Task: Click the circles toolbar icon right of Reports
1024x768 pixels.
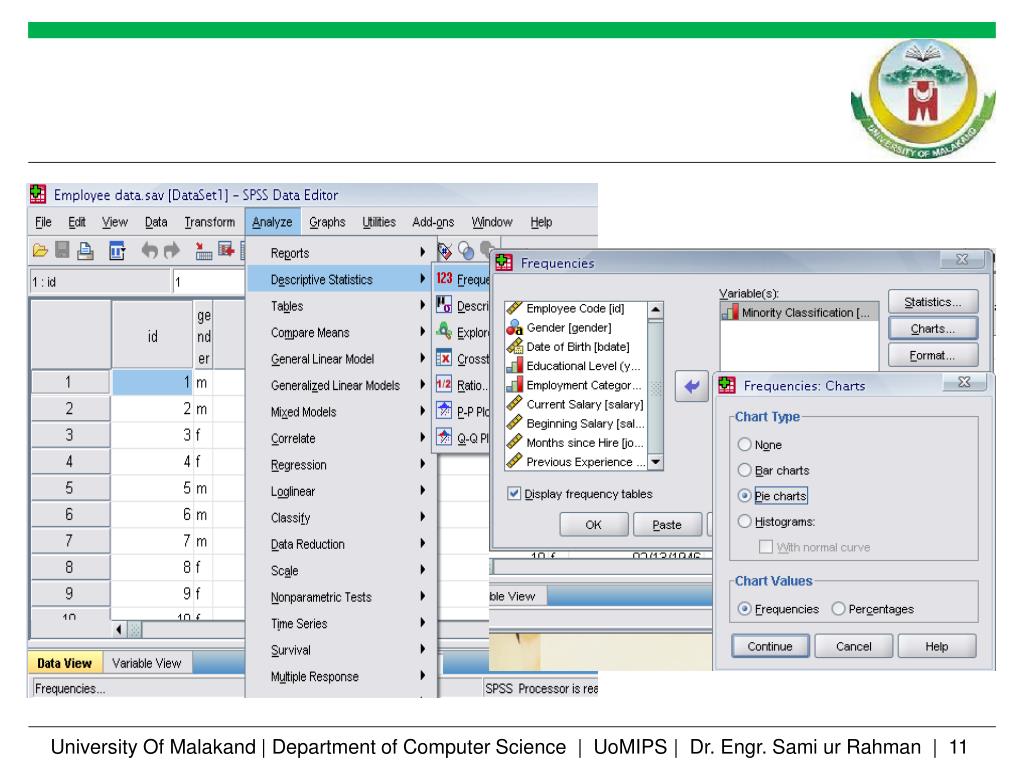Action: (x=466, y=250)
